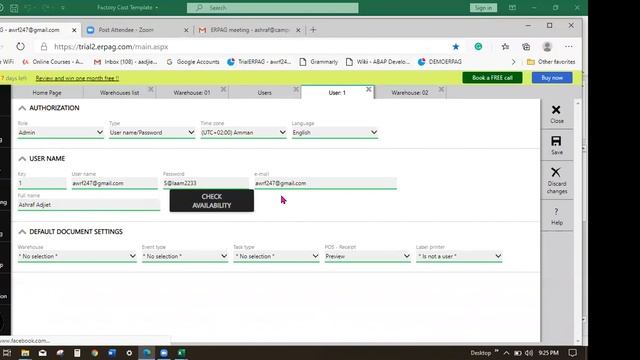This screenshot has width=640, height=360.
Task: Open the Task type dropdown
Action: pos(276,256)
